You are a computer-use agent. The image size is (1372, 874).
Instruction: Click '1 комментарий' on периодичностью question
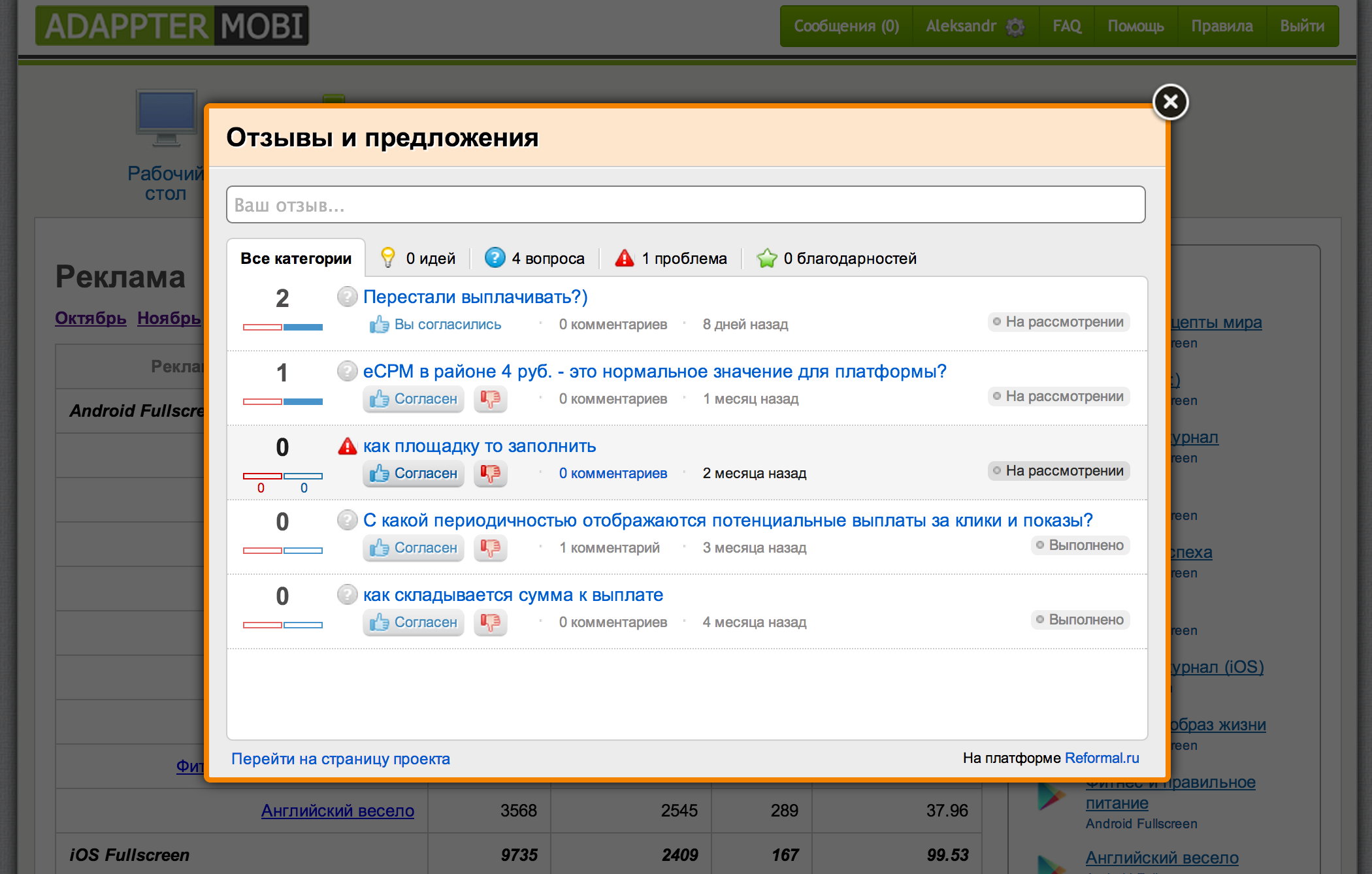pos(609,547)
